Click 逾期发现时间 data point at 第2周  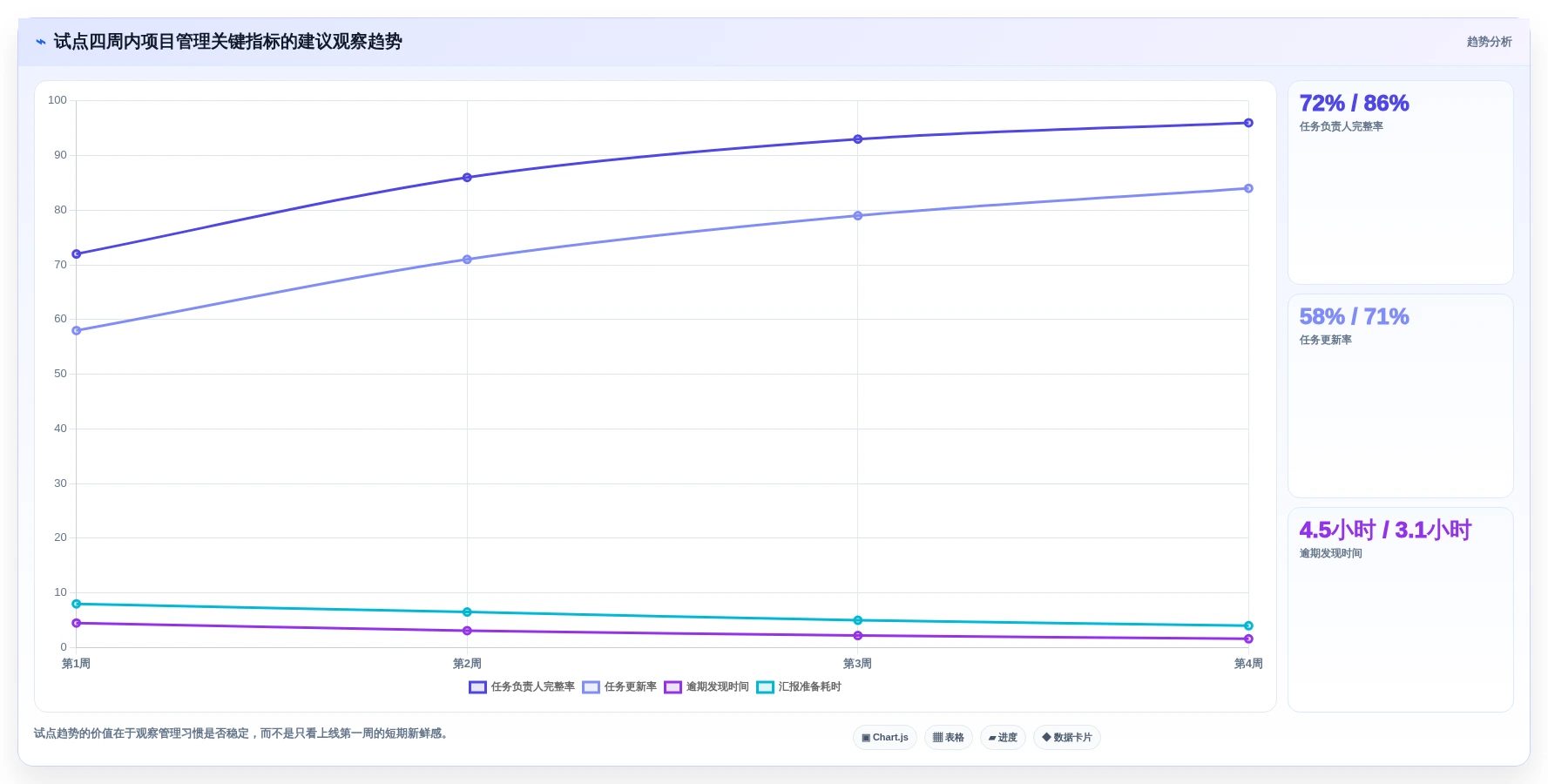point(467,631)
